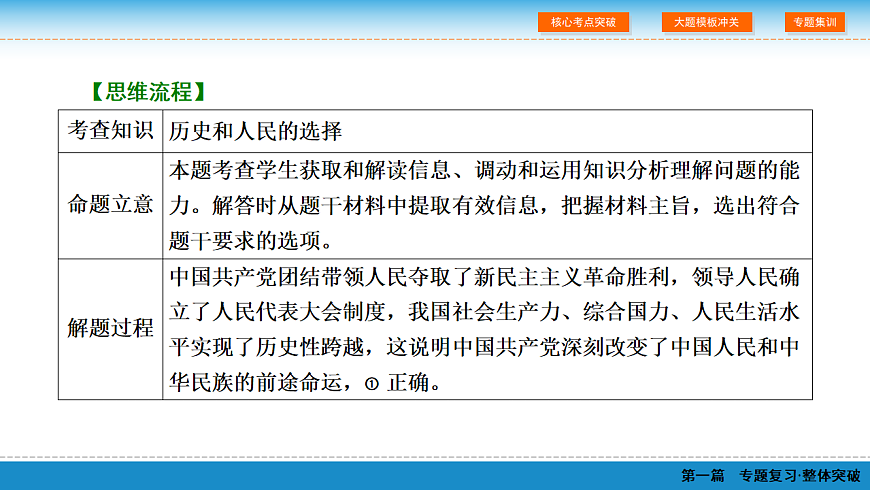Click the line 华民族的前途命运，①正确。
This screenshot has width=870, height=490.
(x=305, y=383)
